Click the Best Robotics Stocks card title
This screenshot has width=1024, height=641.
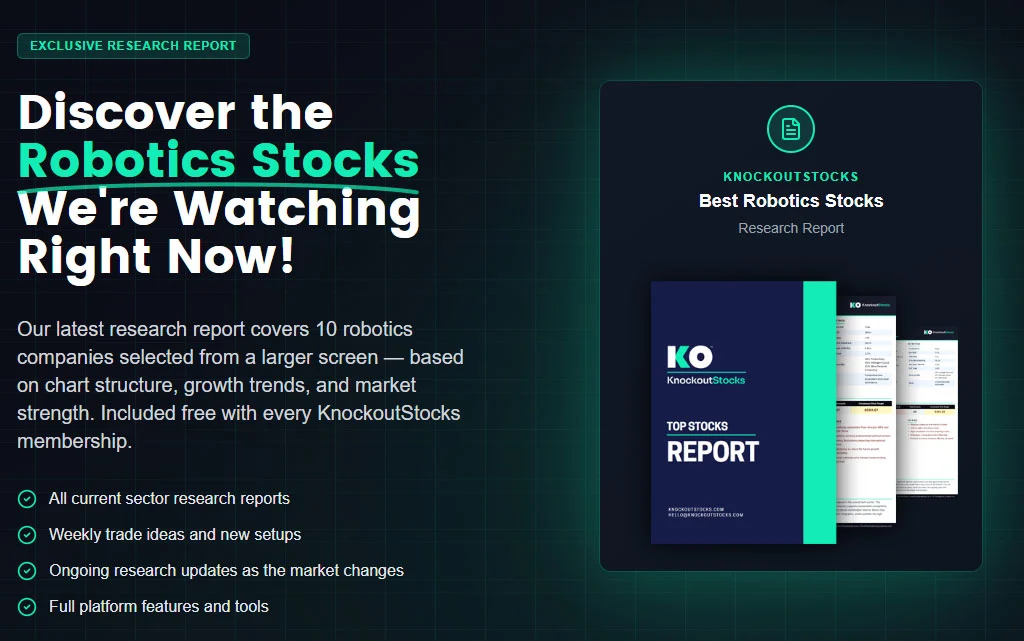[x=790, y=201]
